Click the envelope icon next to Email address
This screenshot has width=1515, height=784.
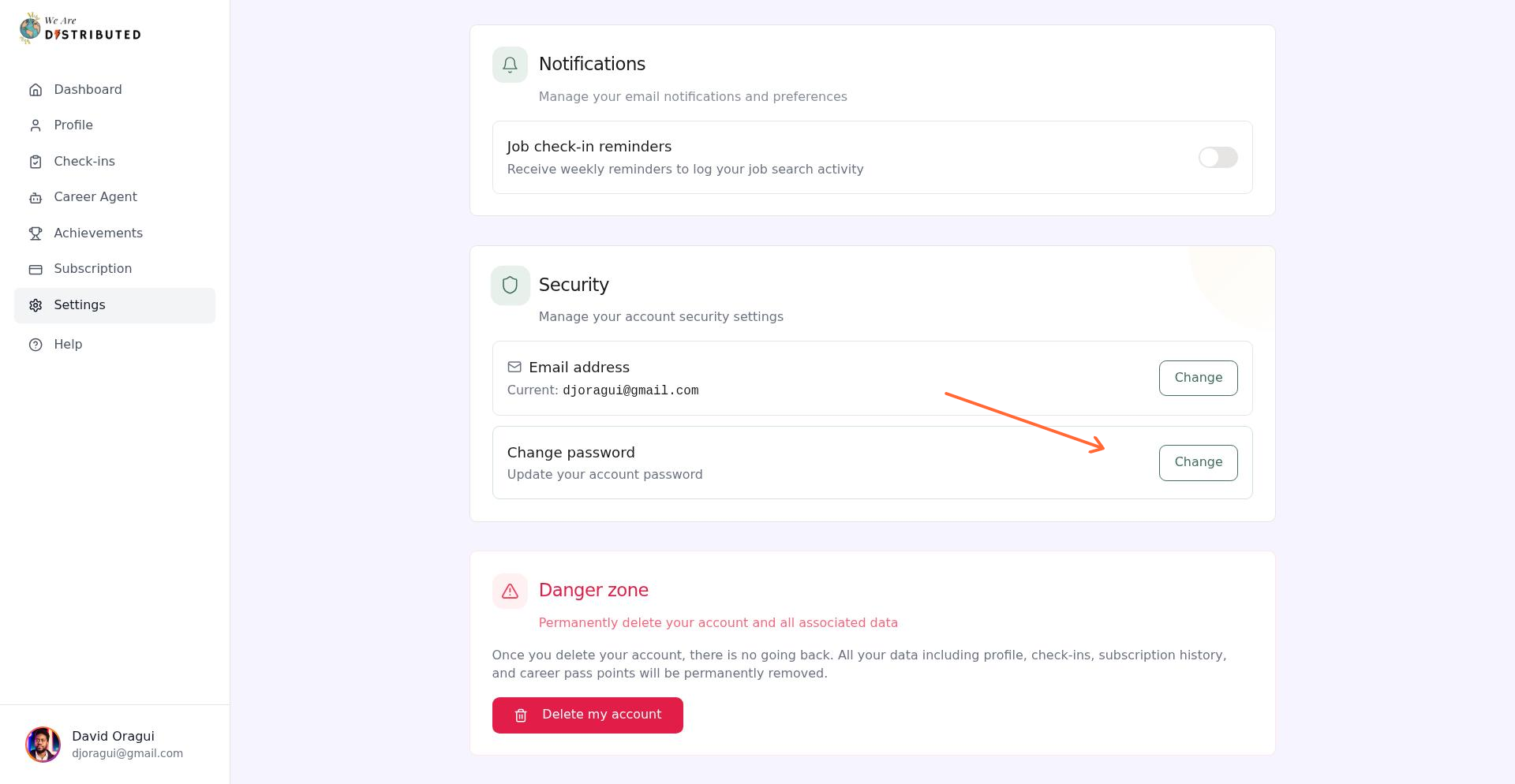click(x=514, y=367)
